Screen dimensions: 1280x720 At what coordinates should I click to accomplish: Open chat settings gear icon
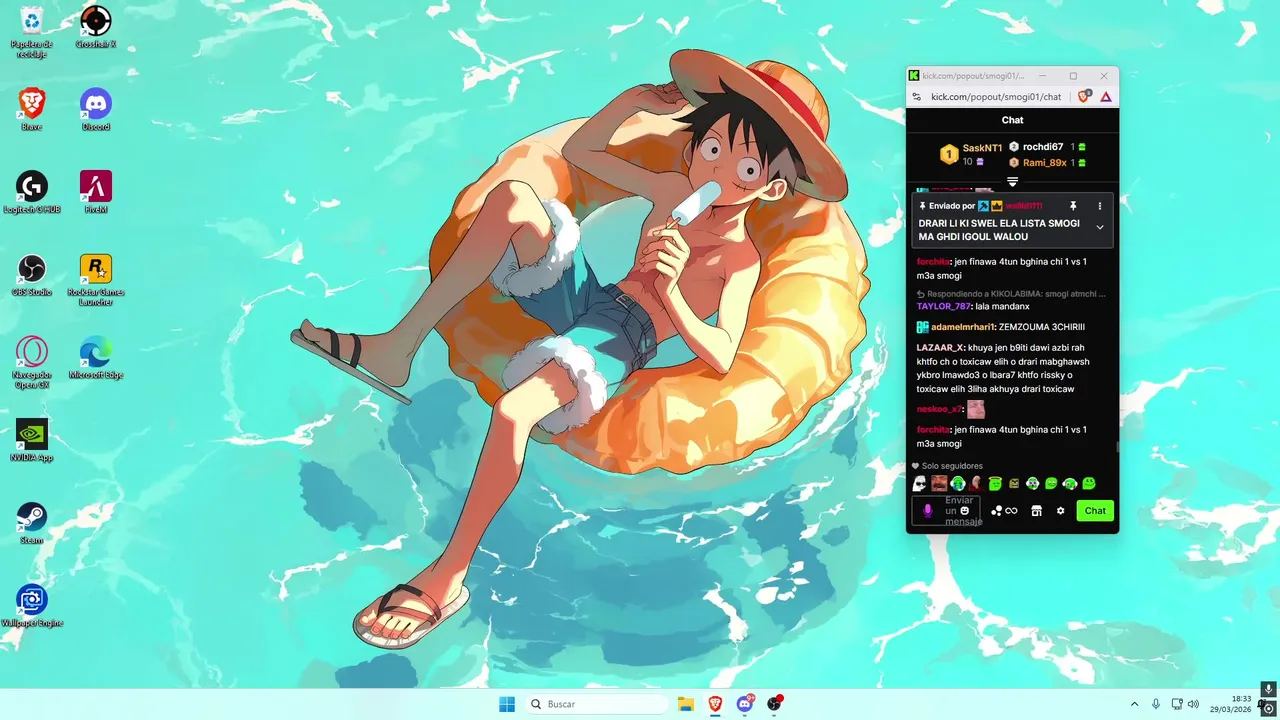pos(1061,511)
